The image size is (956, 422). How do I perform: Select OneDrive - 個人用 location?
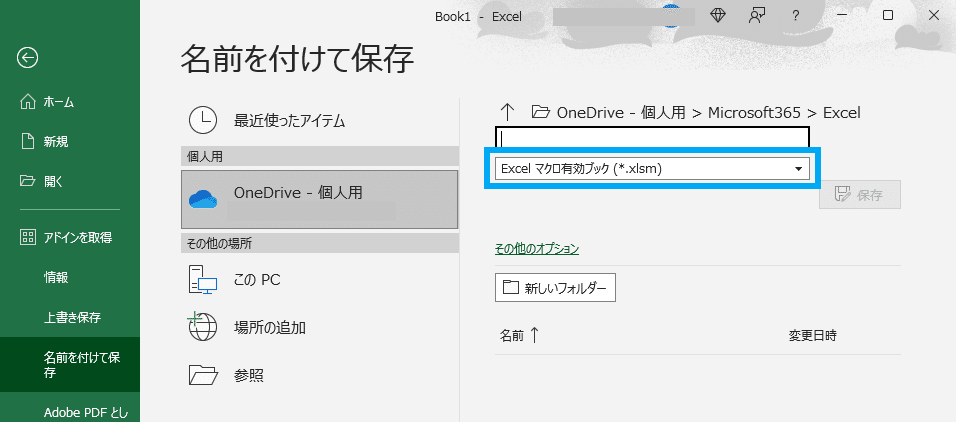pos(319,199)
